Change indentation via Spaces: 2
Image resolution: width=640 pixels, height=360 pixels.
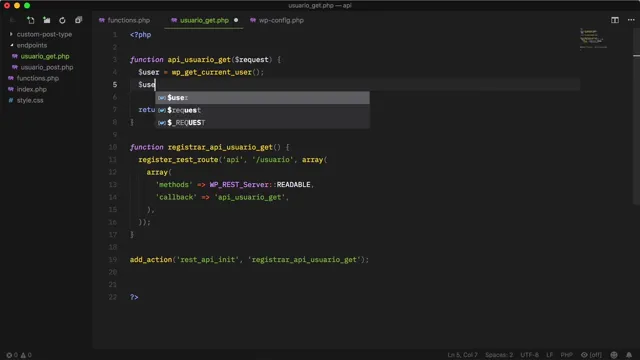(499, 355)
